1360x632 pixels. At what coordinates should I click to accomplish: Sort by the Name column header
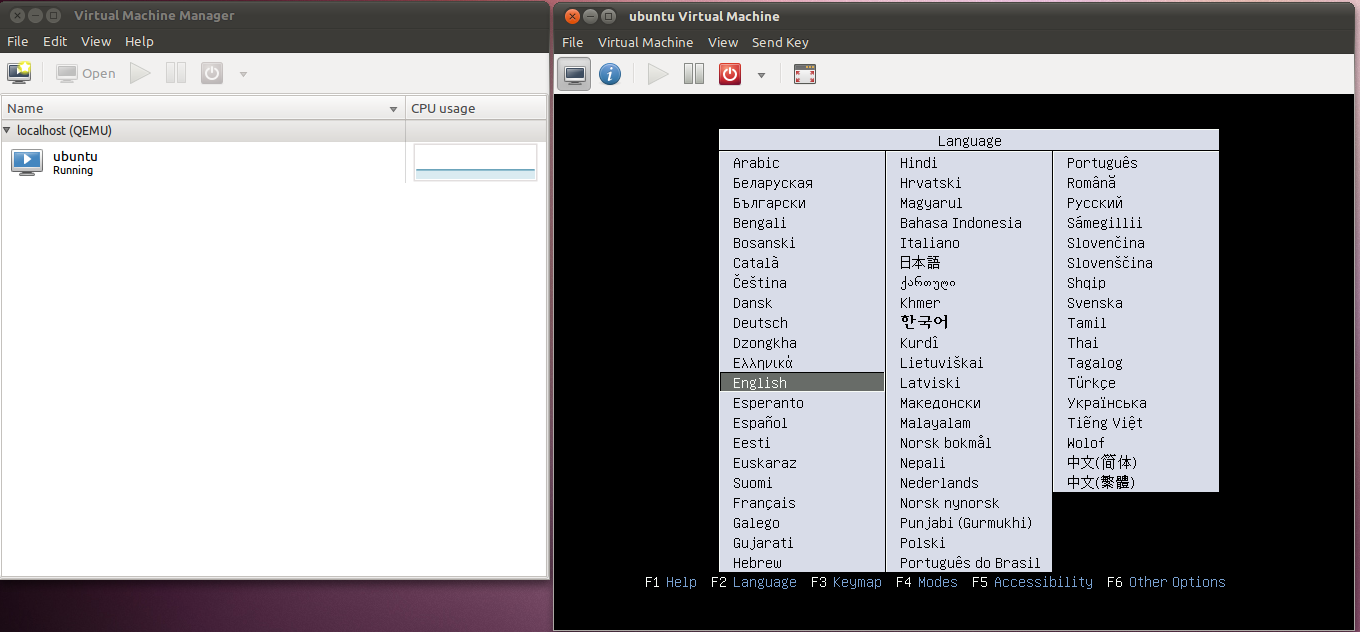(200, 108)
